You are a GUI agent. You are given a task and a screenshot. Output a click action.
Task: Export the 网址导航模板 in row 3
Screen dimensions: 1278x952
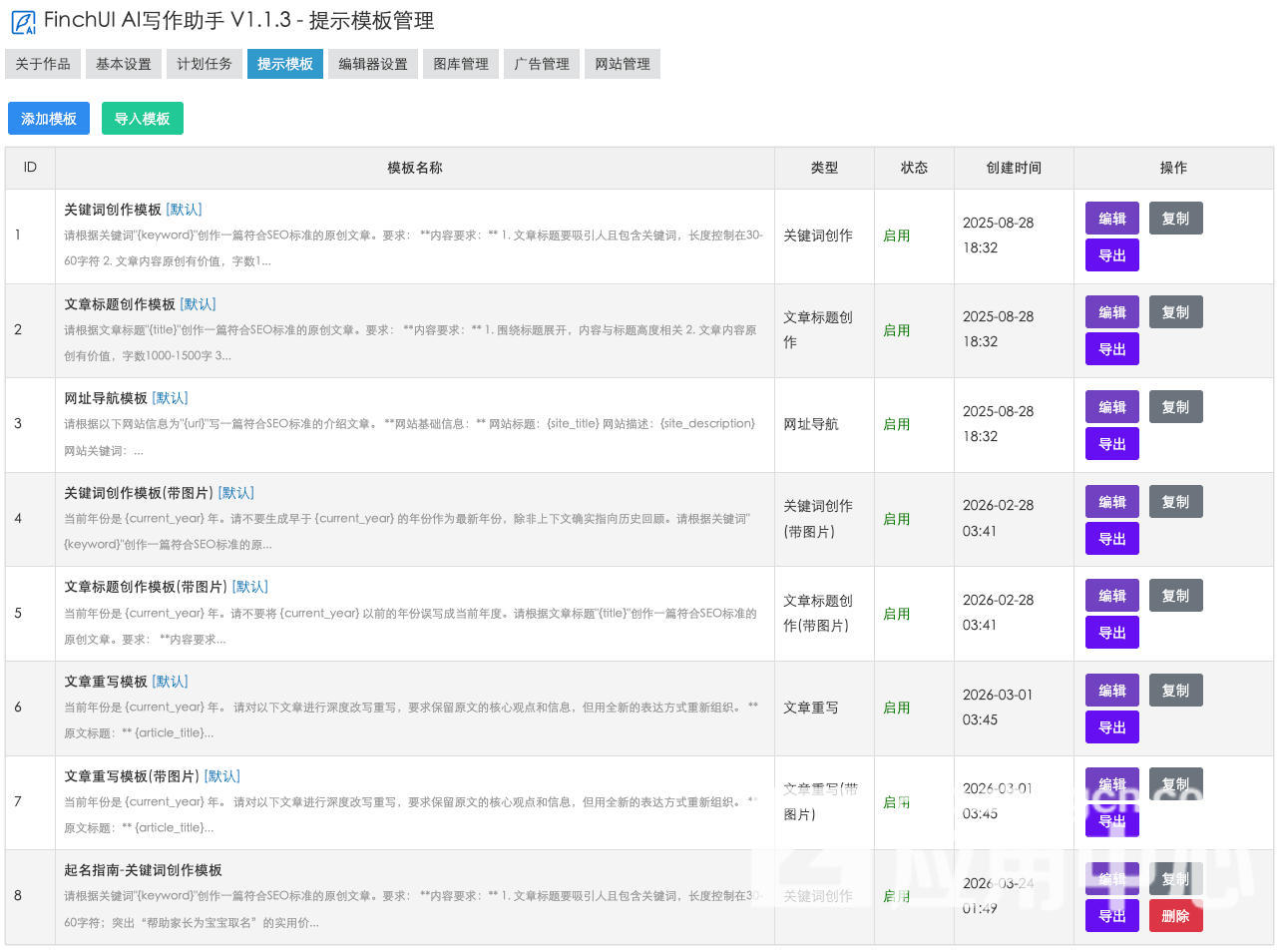(1111, 444)
